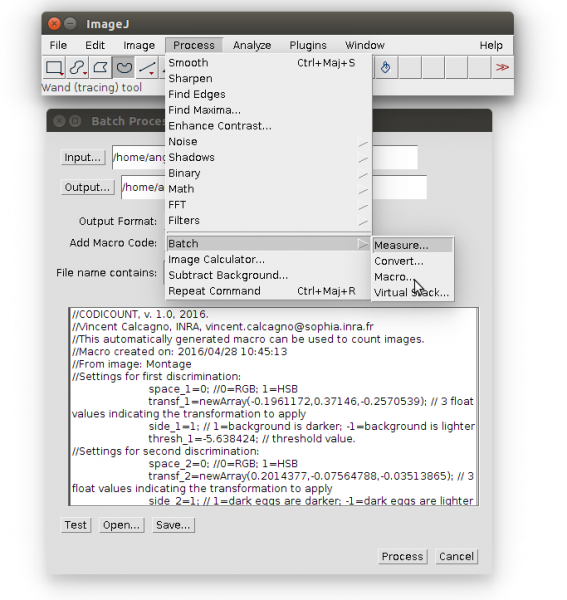
Task: Minimize the ImageJ window
Action: 70,24
